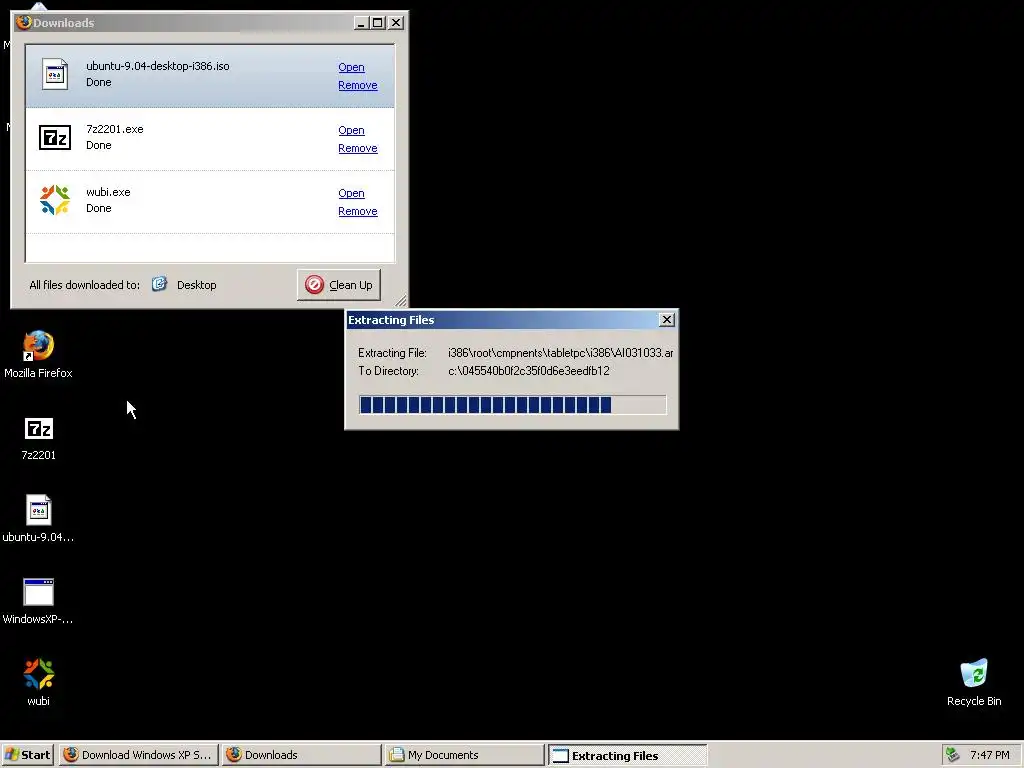The height and width of the screenshot is (768, 1024).
Task: Select the ubuntu-9.04 ISO file icon in Downloads
Action: 55,74
